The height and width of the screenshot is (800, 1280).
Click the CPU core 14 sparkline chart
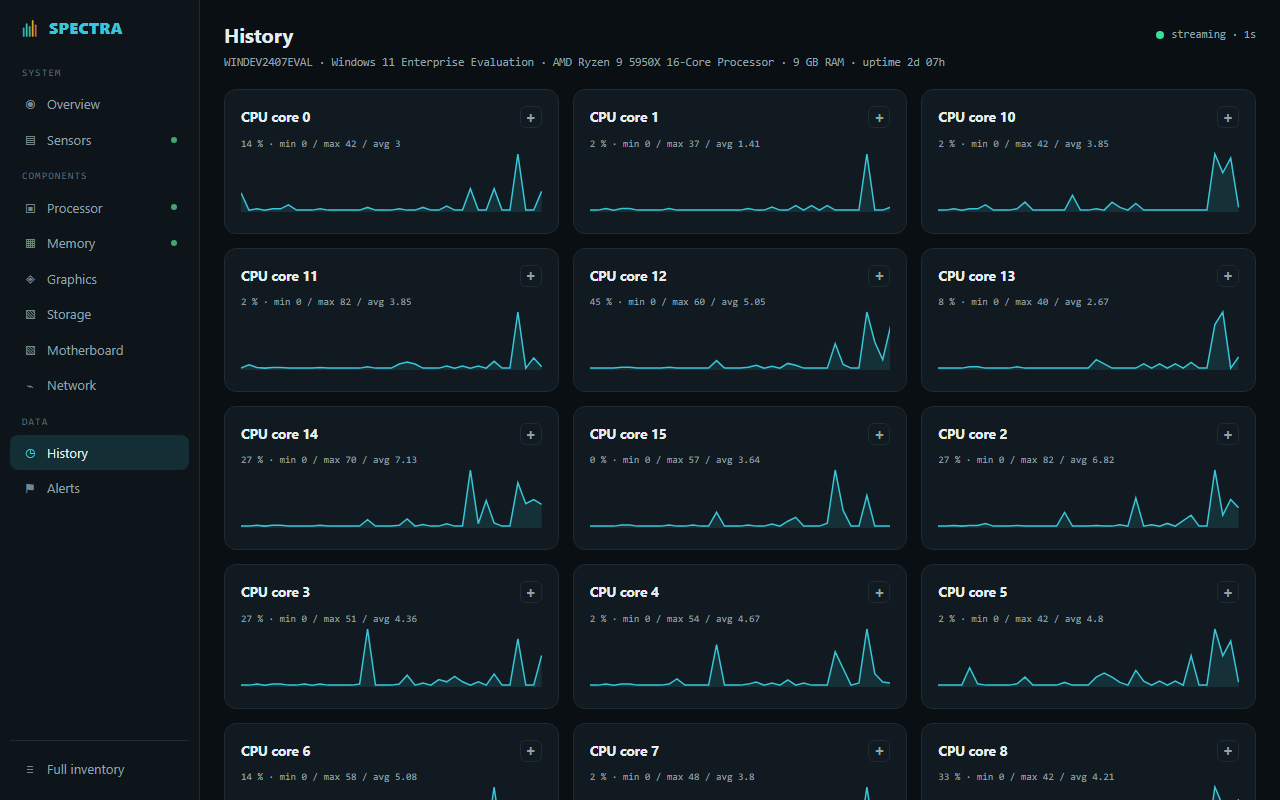[x=391, y=498]
